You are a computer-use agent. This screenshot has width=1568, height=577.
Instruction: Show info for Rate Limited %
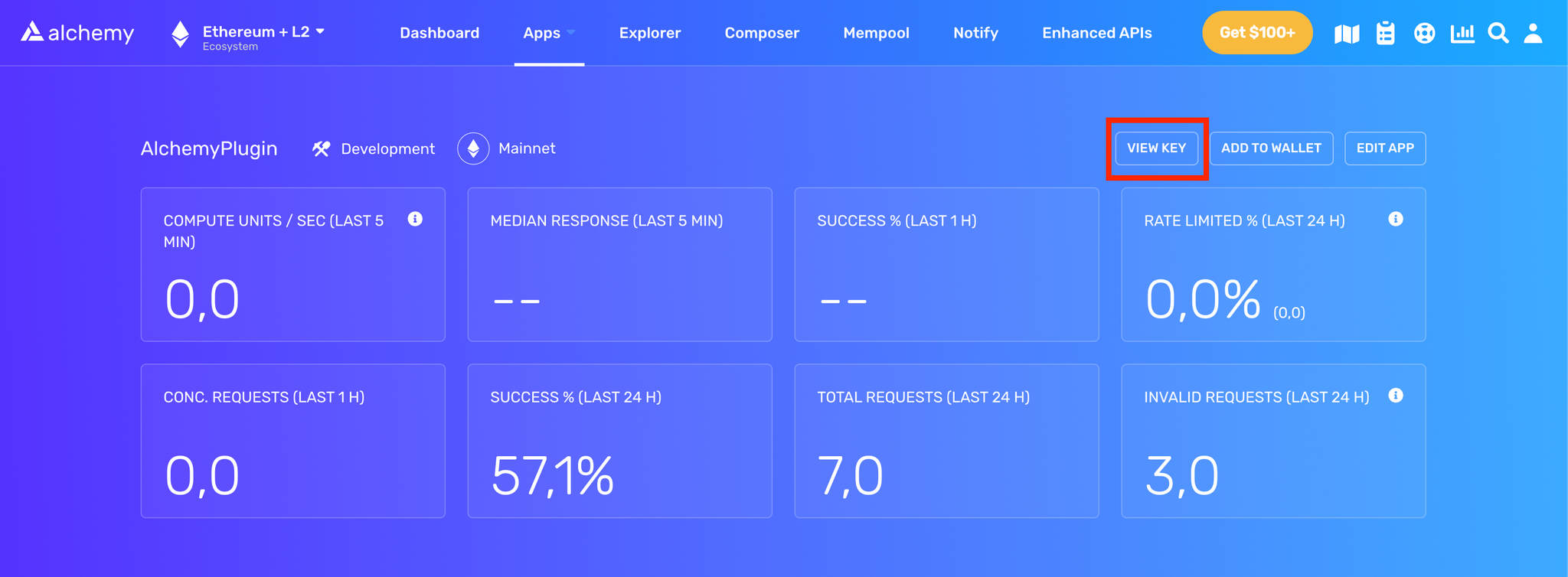click(x=1396, y=219)
